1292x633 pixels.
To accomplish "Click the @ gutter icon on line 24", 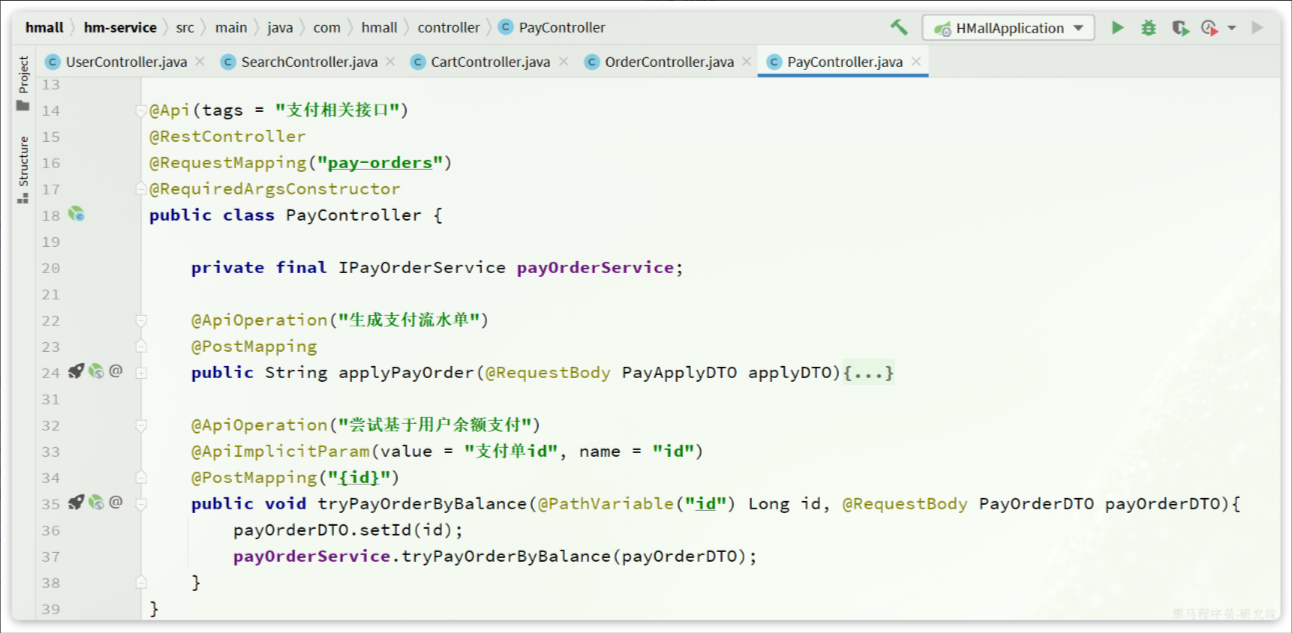I will click(x=116, y=371).
